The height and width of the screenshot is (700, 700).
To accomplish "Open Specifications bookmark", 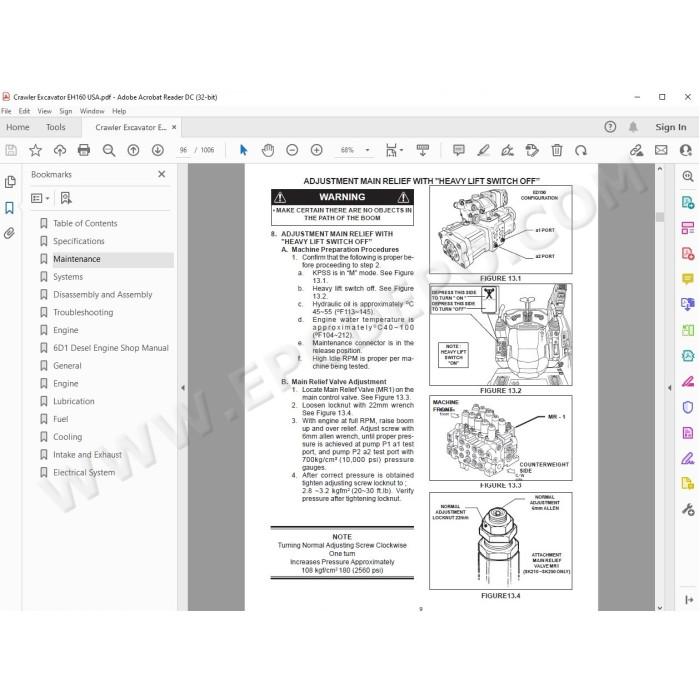I will click(79, 241).
